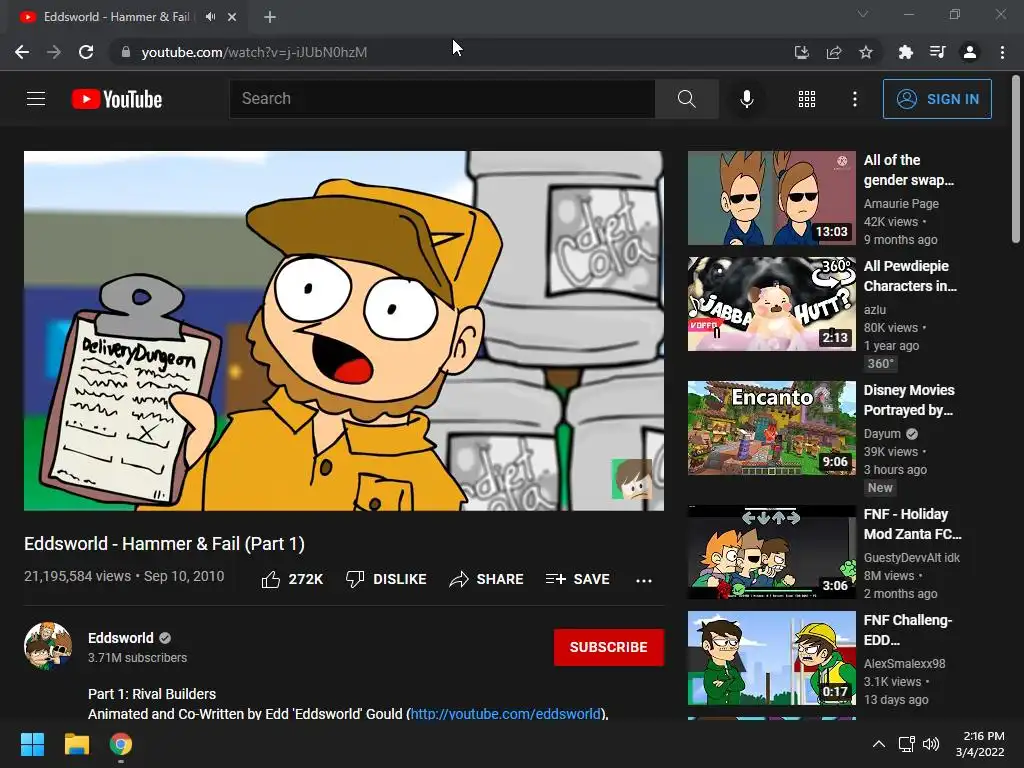View site info lock icon
1024x768 pixels.
click(x=125, y=52)
